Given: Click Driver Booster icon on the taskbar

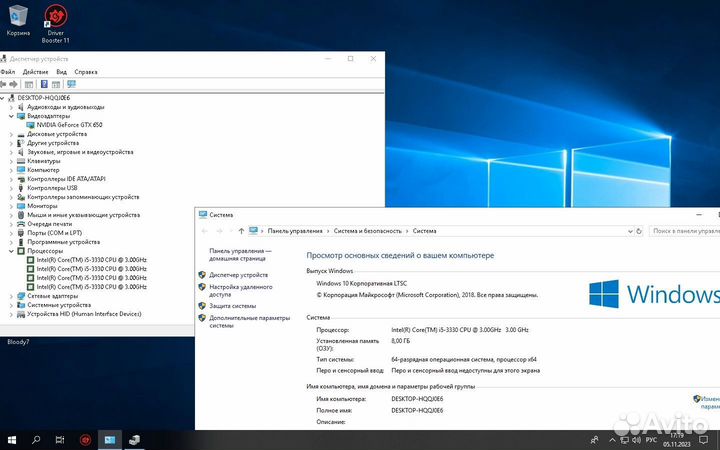Looking at the screenshot, I should [x=85, y=440].
